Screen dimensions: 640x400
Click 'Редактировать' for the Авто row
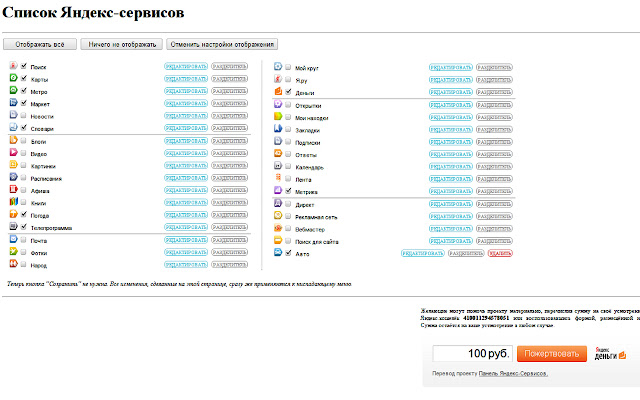pyautogui.click(x=422, y=253)
